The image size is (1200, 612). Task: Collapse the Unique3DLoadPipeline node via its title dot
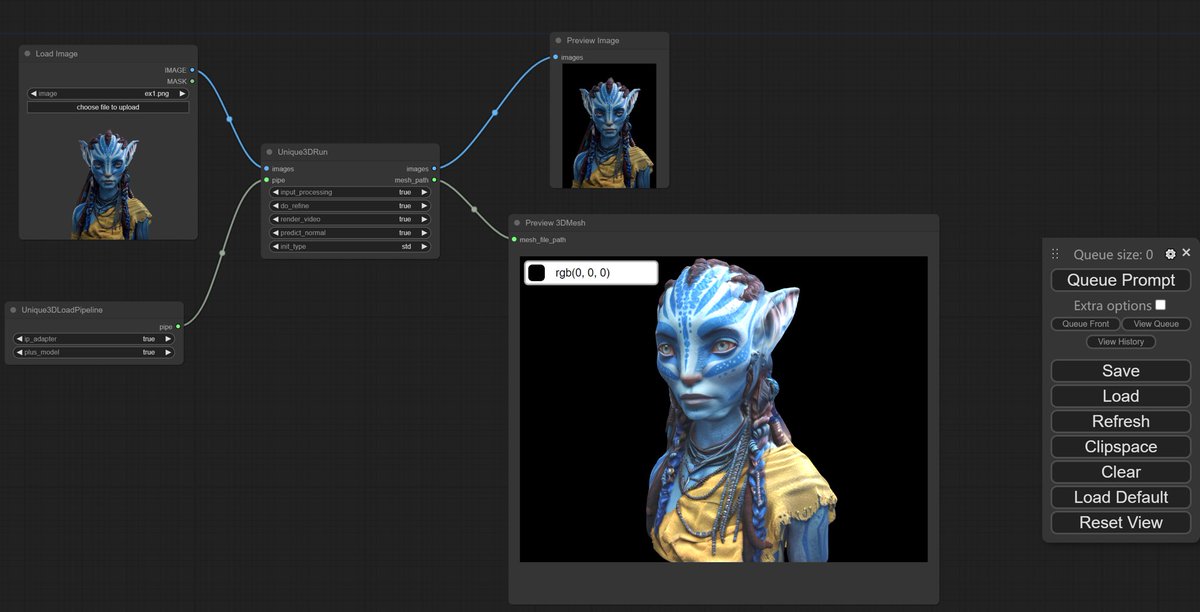(x=14, y=310)
